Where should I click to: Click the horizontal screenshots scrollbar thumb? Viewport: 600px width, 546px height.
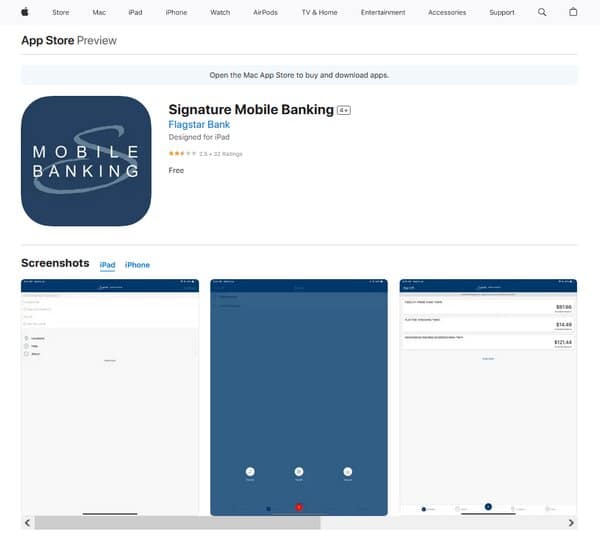[178, 523]
